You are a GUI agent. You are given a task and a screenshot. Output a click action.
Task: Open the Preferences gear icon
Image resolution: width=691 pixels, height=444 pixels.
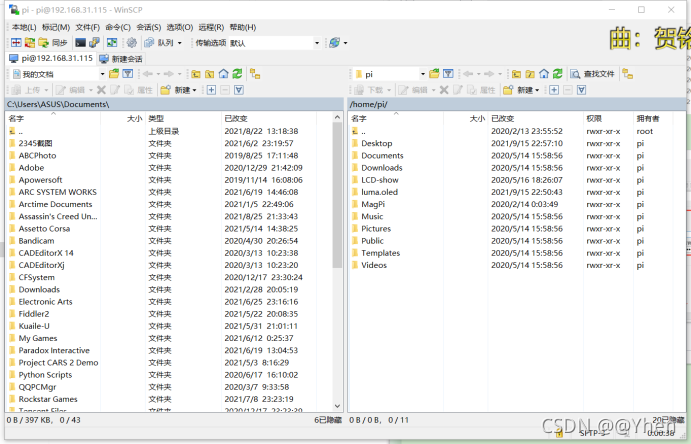tap(131, 43)
